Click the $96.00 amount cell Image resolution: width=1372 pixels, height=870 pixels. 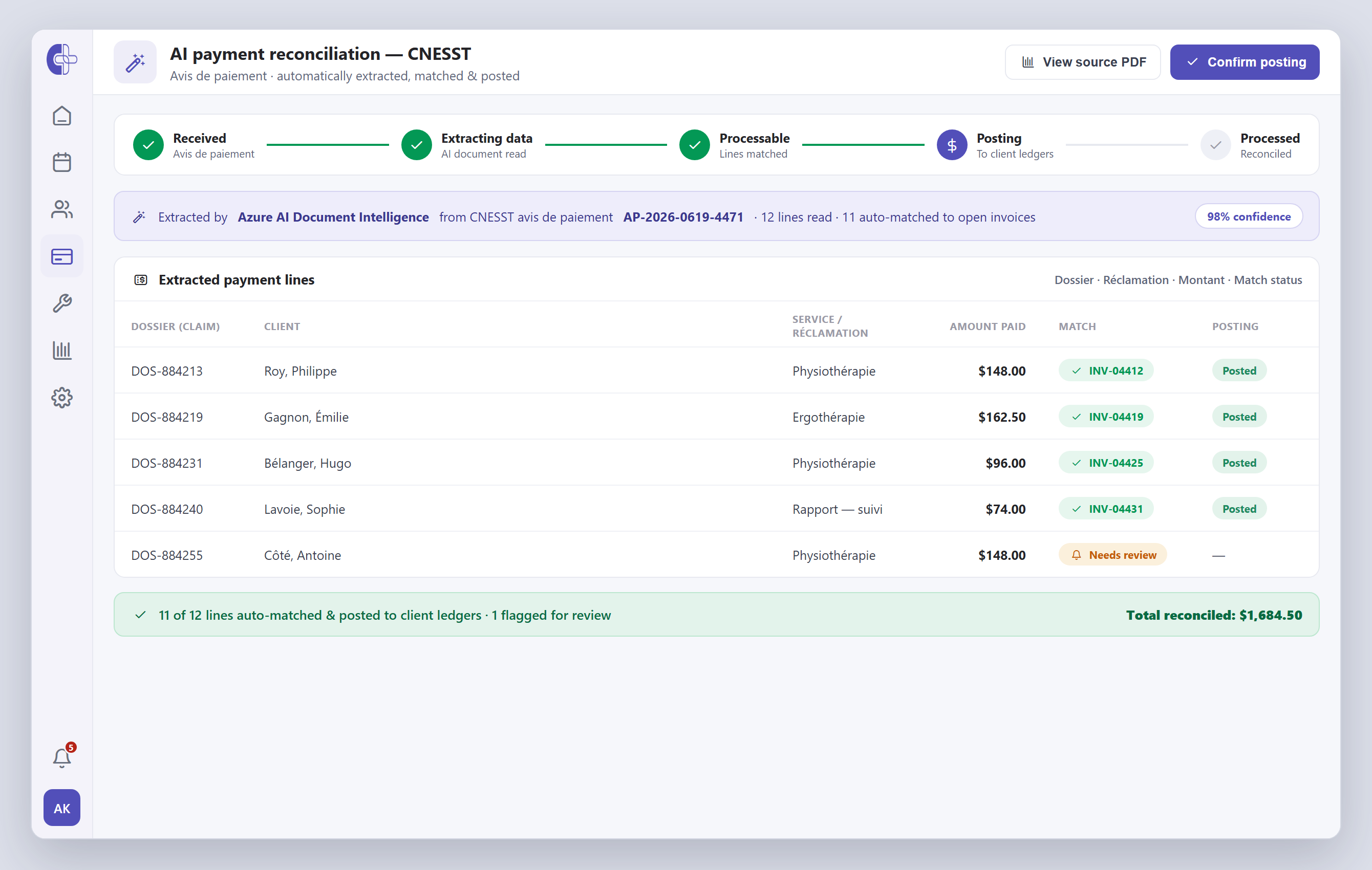pos(1005,463)
